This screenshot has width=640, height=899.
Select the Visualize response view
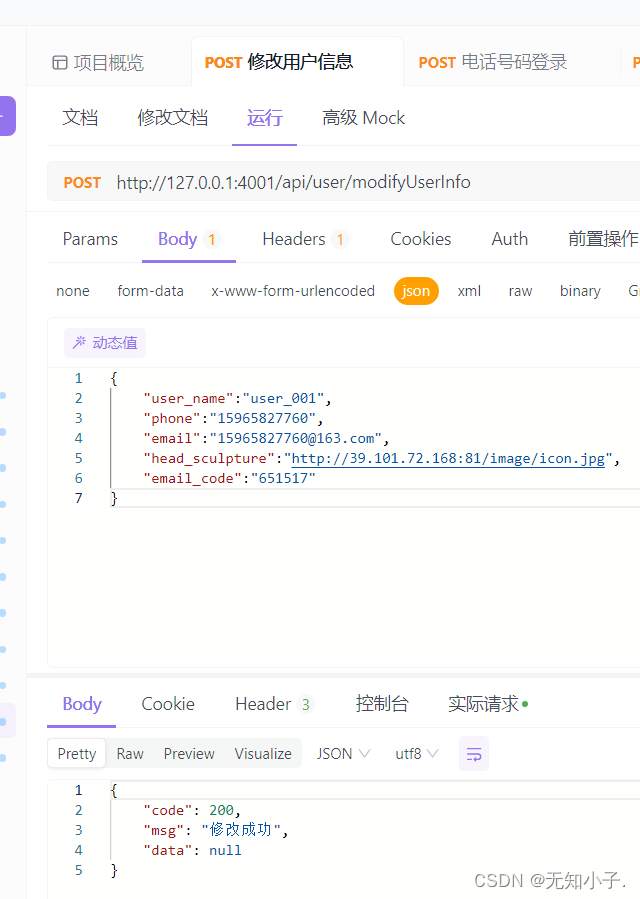pyautogui.click(x=263, y=753)
